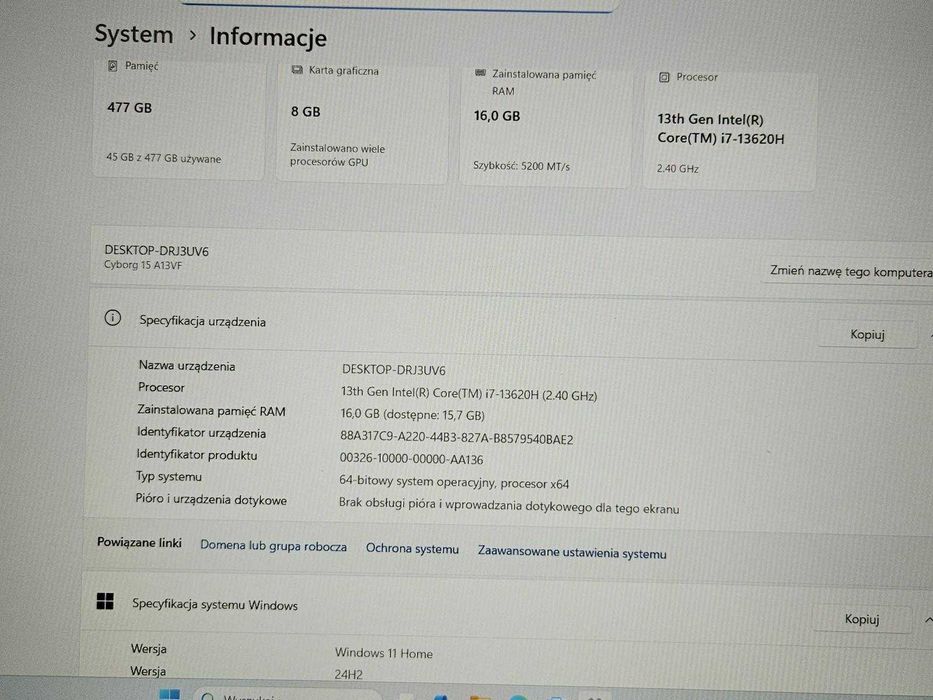The width and height of the screenshot is (933, 700).
Task: Click the Identyfikator produktu label
Action: [x=197, y=455]
